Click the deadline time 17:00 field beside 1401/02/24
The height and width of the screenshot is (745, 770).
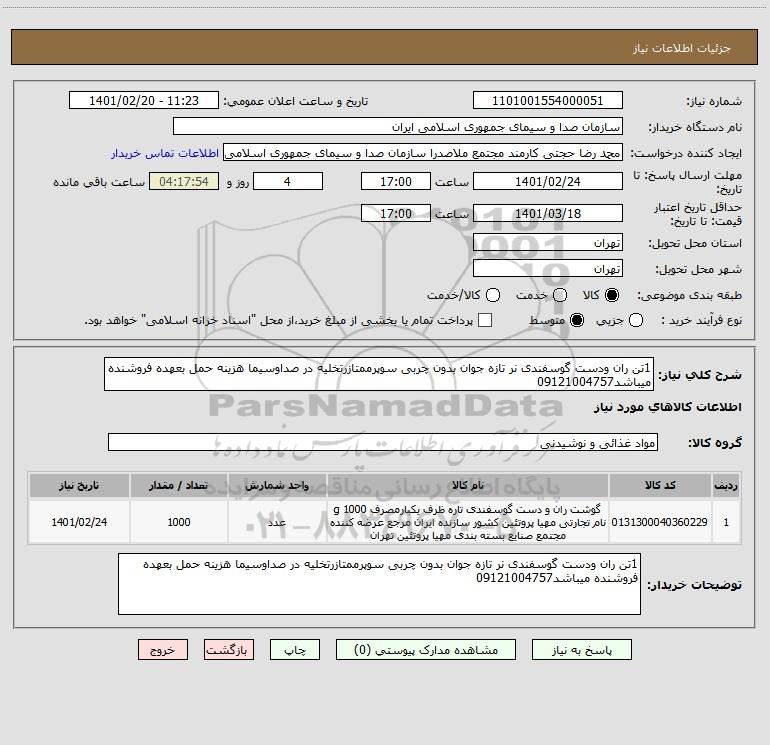click(396, 181)
